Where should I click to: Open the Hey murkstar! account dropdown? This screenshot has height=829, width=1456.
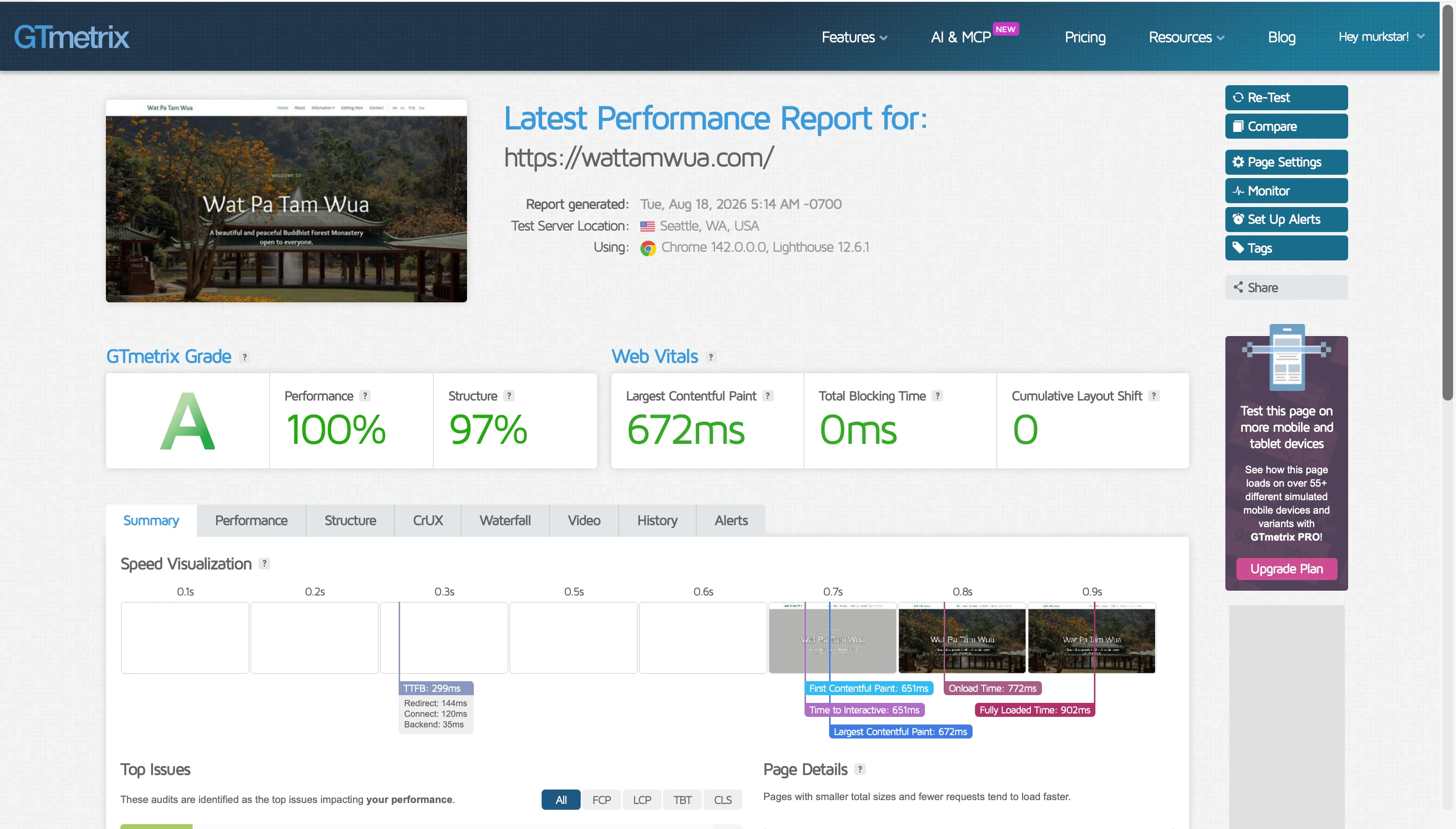click(1381, 37)
